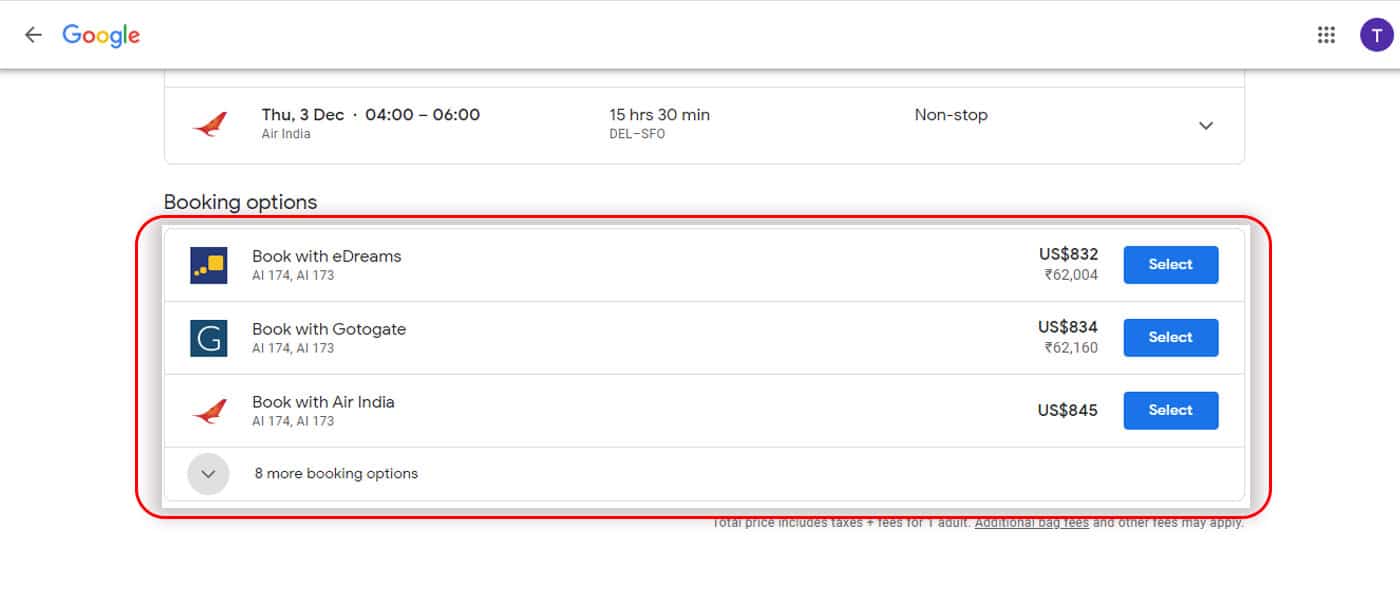1400x600 pixels.
Task: Click the US$832 price label
Action: click(1068, 254)
